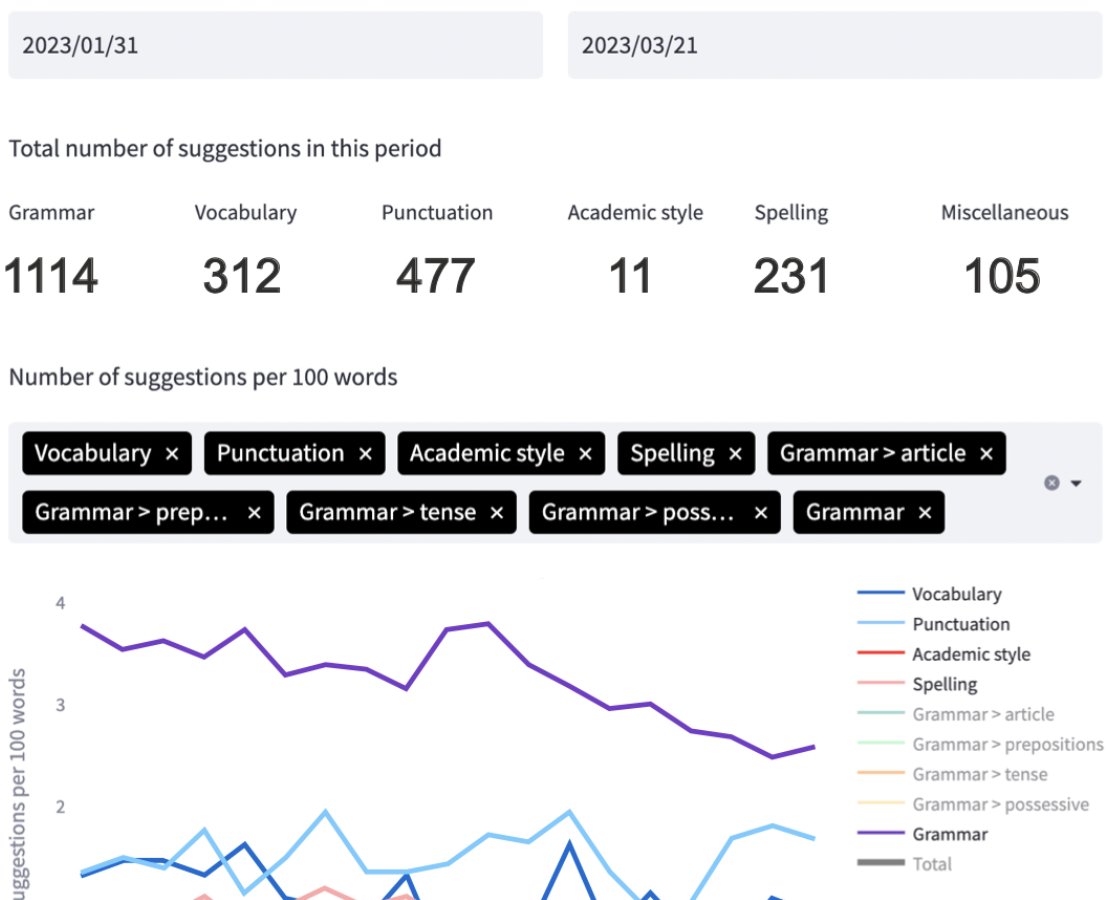The height and width of the screenshot is (900, 1108).
Task: Clear all filters using the circled-x icon
Action: [1052, 483]
